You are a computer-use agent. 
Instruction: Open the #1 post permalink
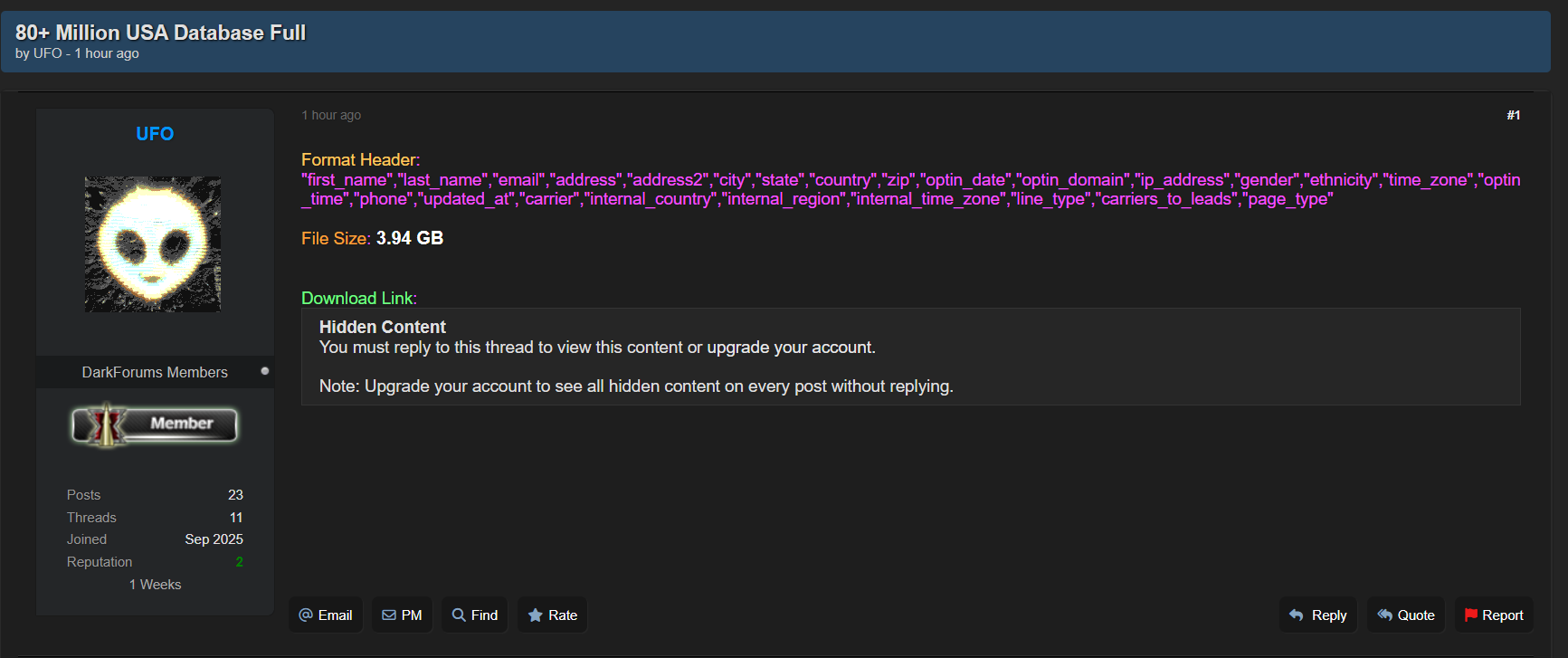point(1513,115)
